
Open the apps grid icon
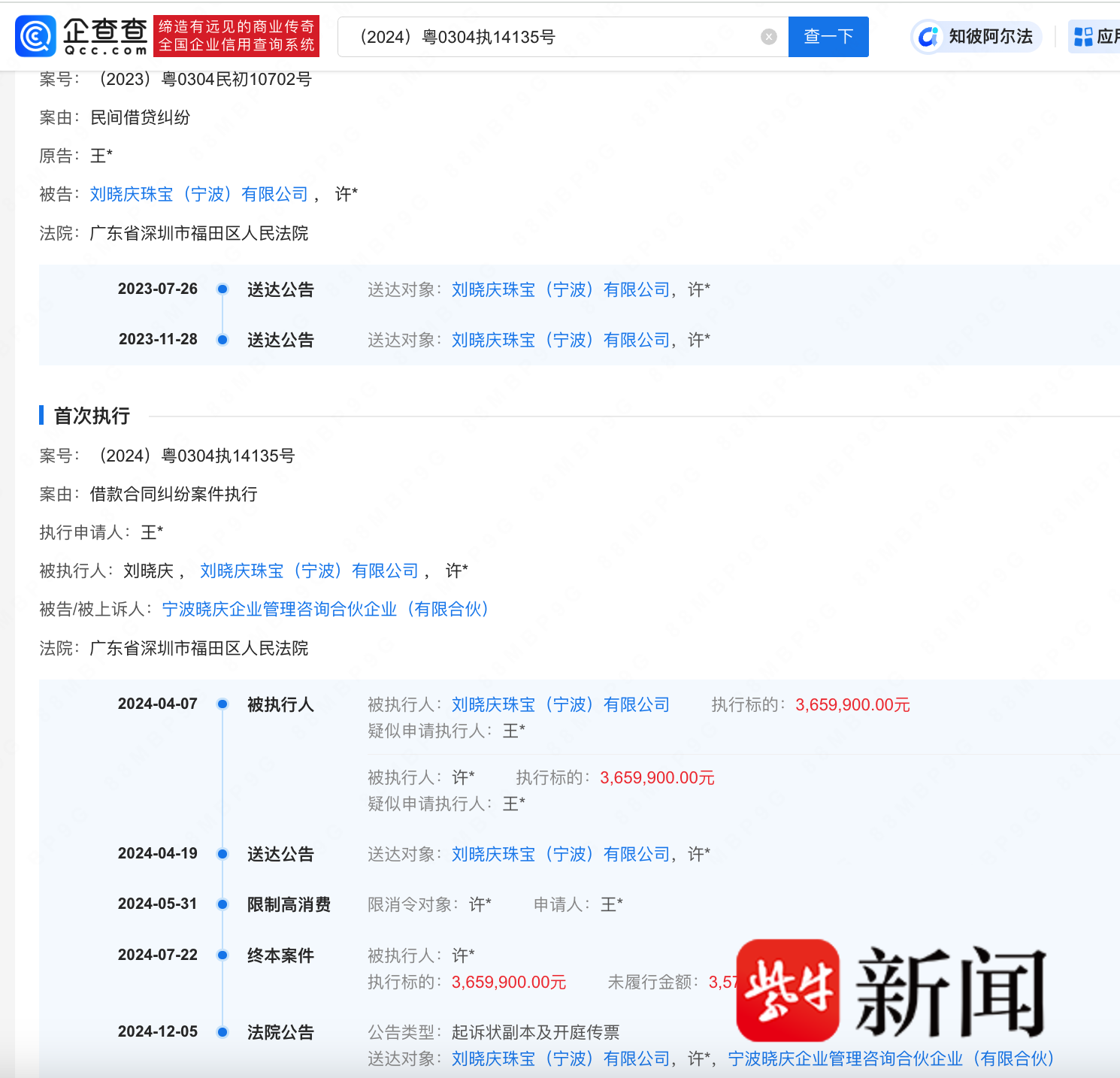click(x=1083, y=37)
